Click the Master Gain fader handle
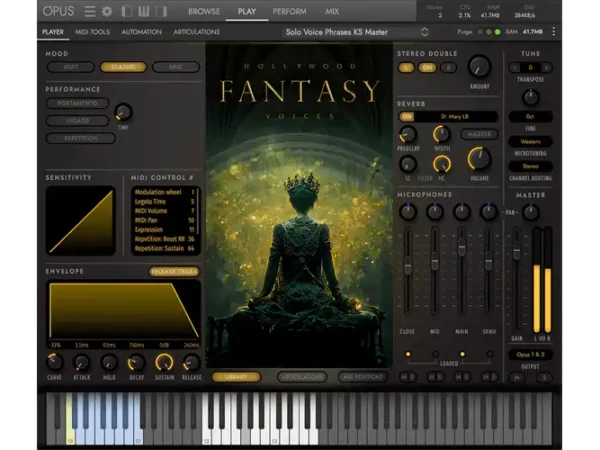Viewport: 600px width, 450px height. coord(517,251)
